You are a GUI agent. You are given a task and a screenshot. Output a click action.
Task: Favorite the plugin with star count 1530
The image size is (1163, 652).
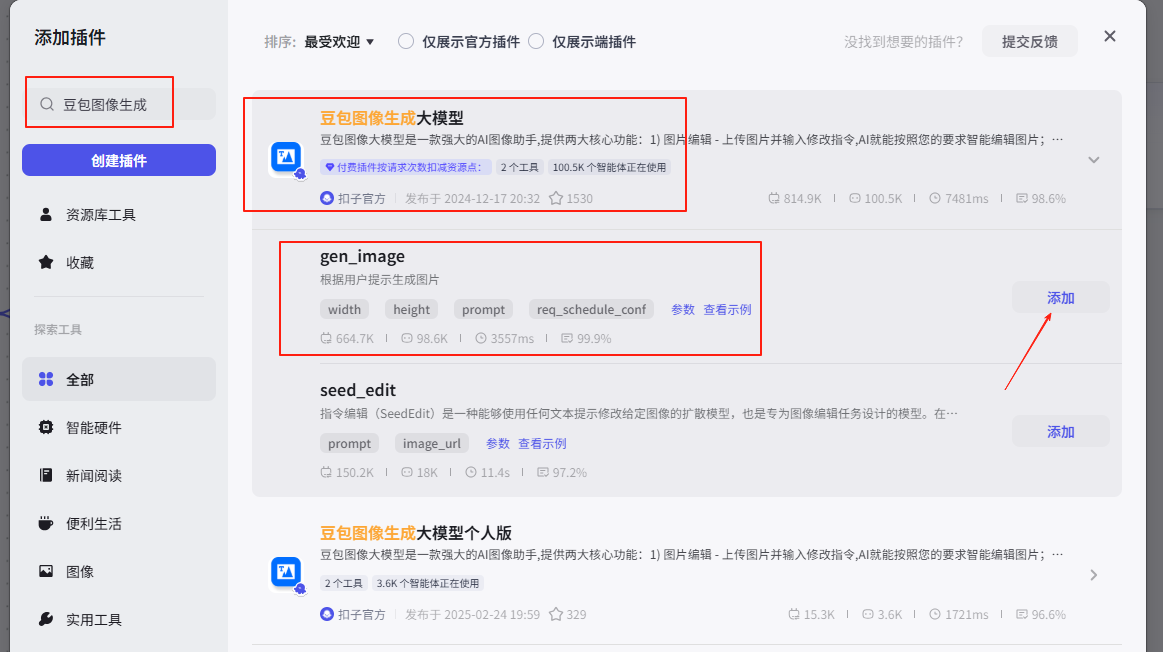[x=556, y=198]
